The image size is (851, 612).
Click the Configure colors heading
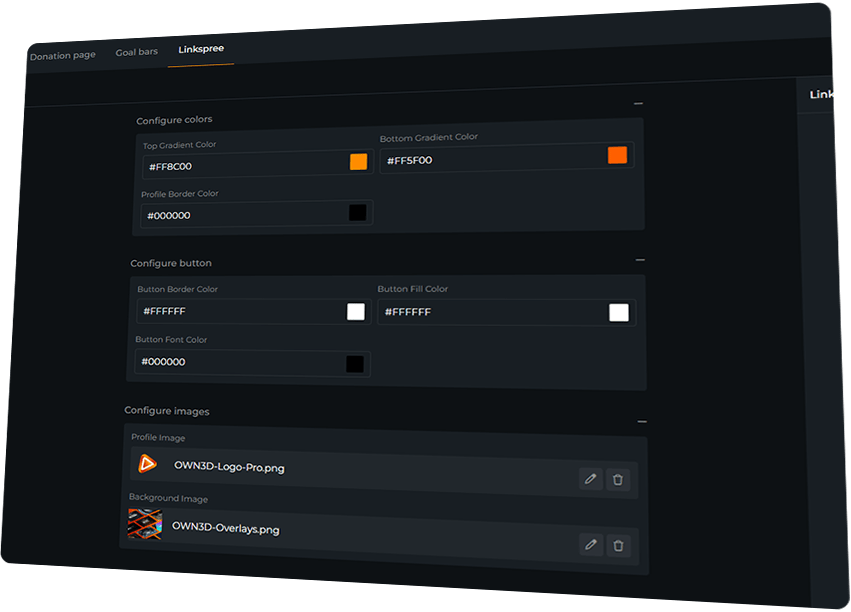coord(174,120)
